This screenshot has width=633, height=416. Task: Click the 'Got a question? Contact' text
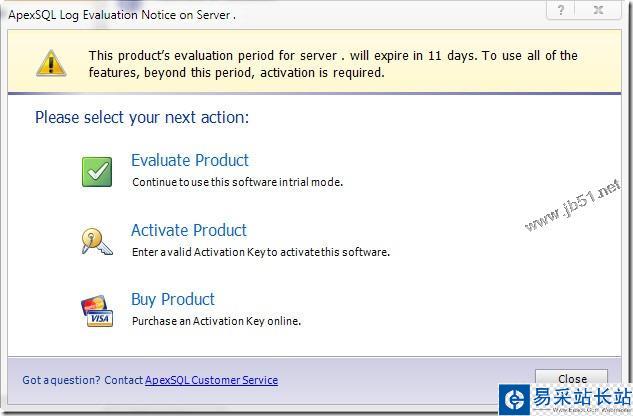pyautogui.click(x=82, y=380)
